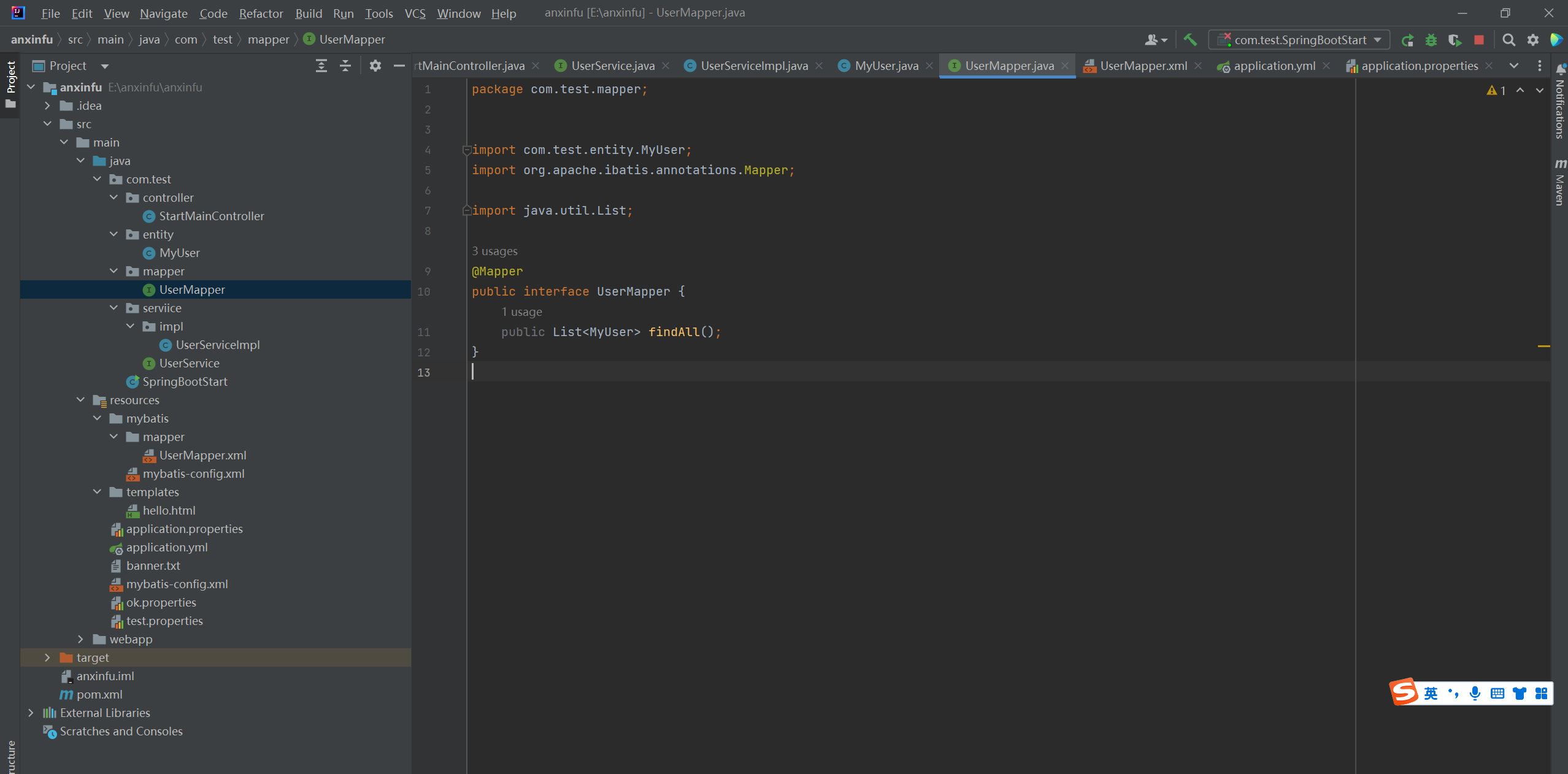Open the Refactor menu
This screenshot has width=1568, height=774.
[261, 13]
